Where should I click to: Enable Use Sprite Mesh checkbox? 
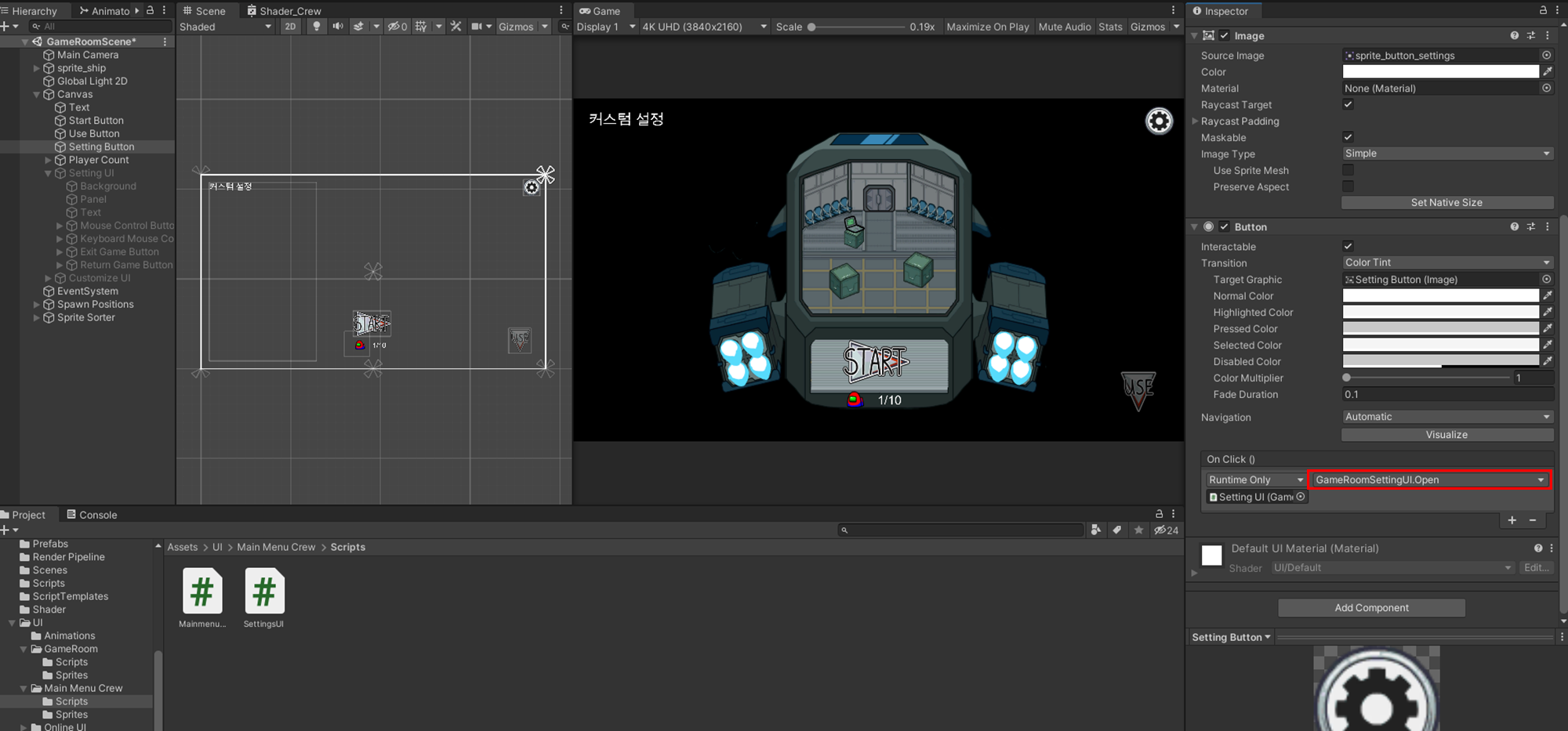coord(1348,171)
